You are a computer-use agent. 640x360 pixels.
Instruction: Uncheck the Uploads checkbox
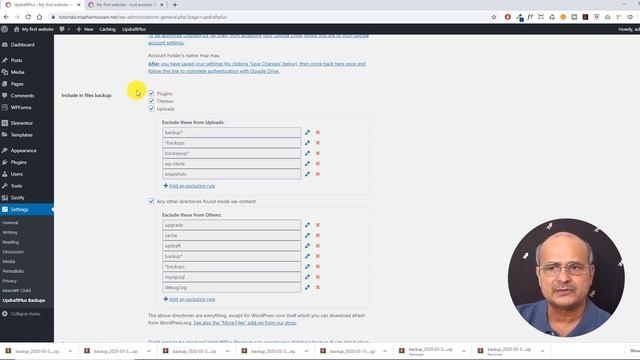click(x=151, y=109)
